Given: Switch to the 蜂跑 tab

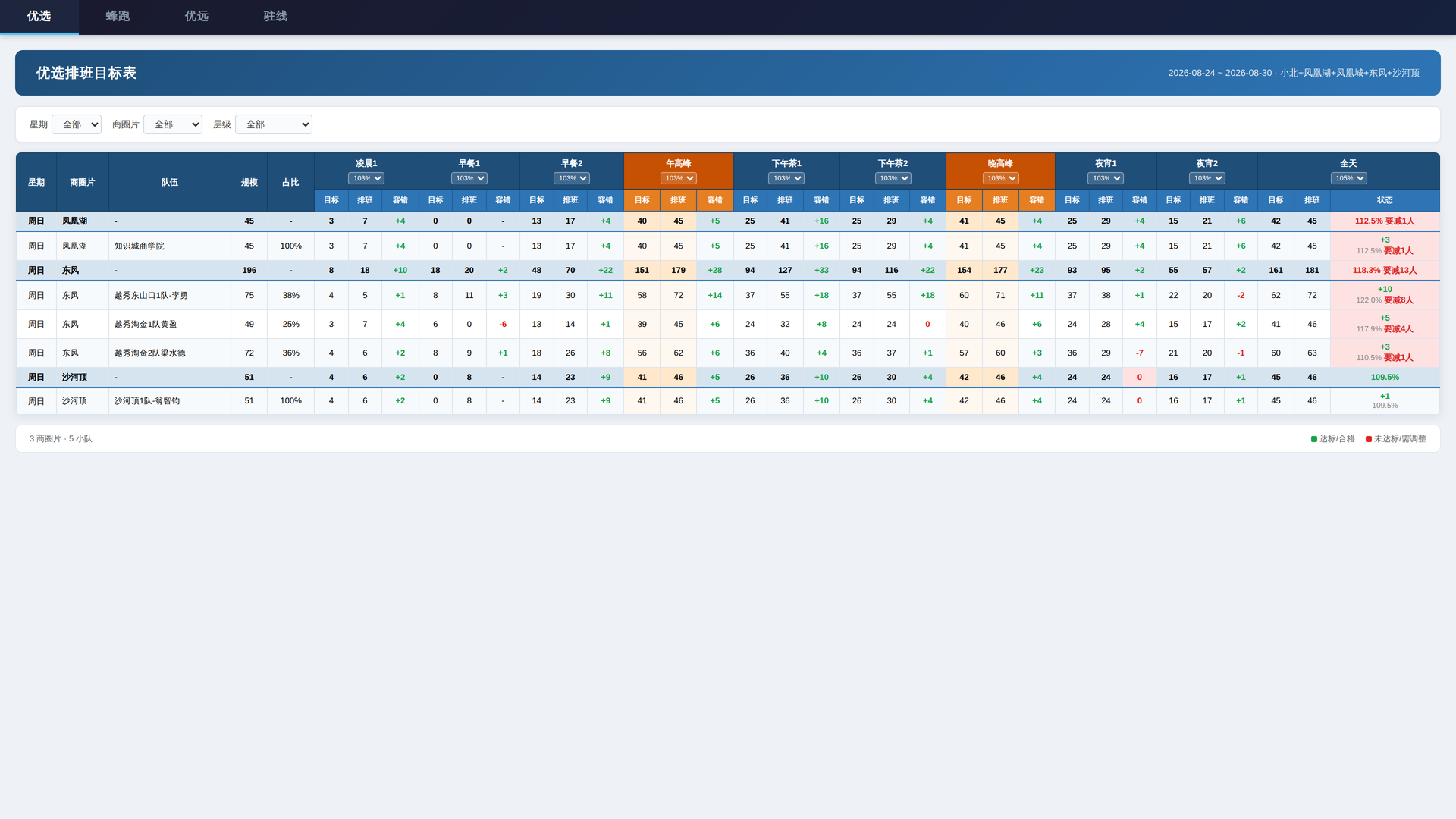Looking at the screenshot, I should point(118,17).
